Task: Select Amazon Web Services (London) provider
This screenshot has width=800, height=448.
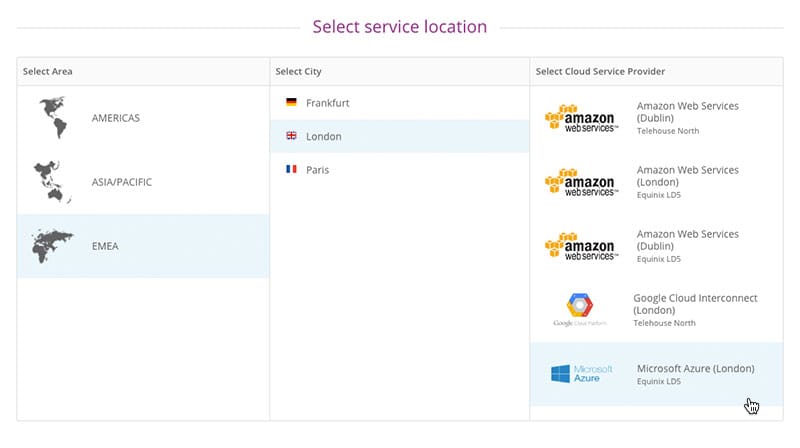Action: [657, 182]
